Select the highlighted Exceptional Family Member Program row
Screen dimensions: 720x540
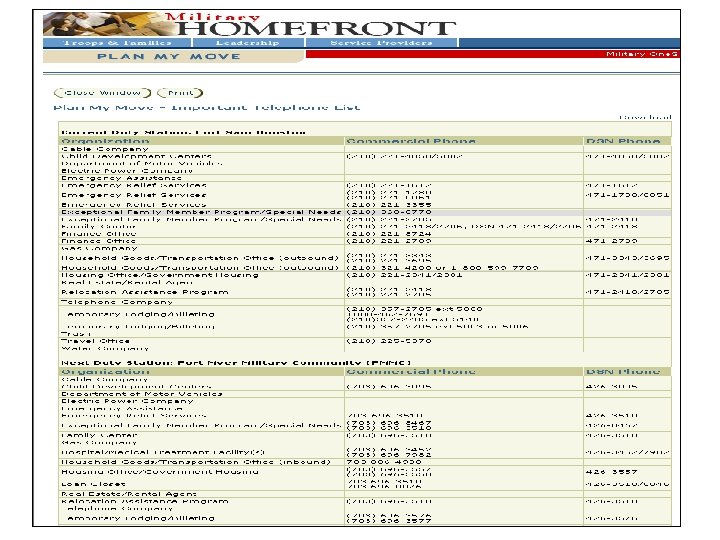coord(365,212)
